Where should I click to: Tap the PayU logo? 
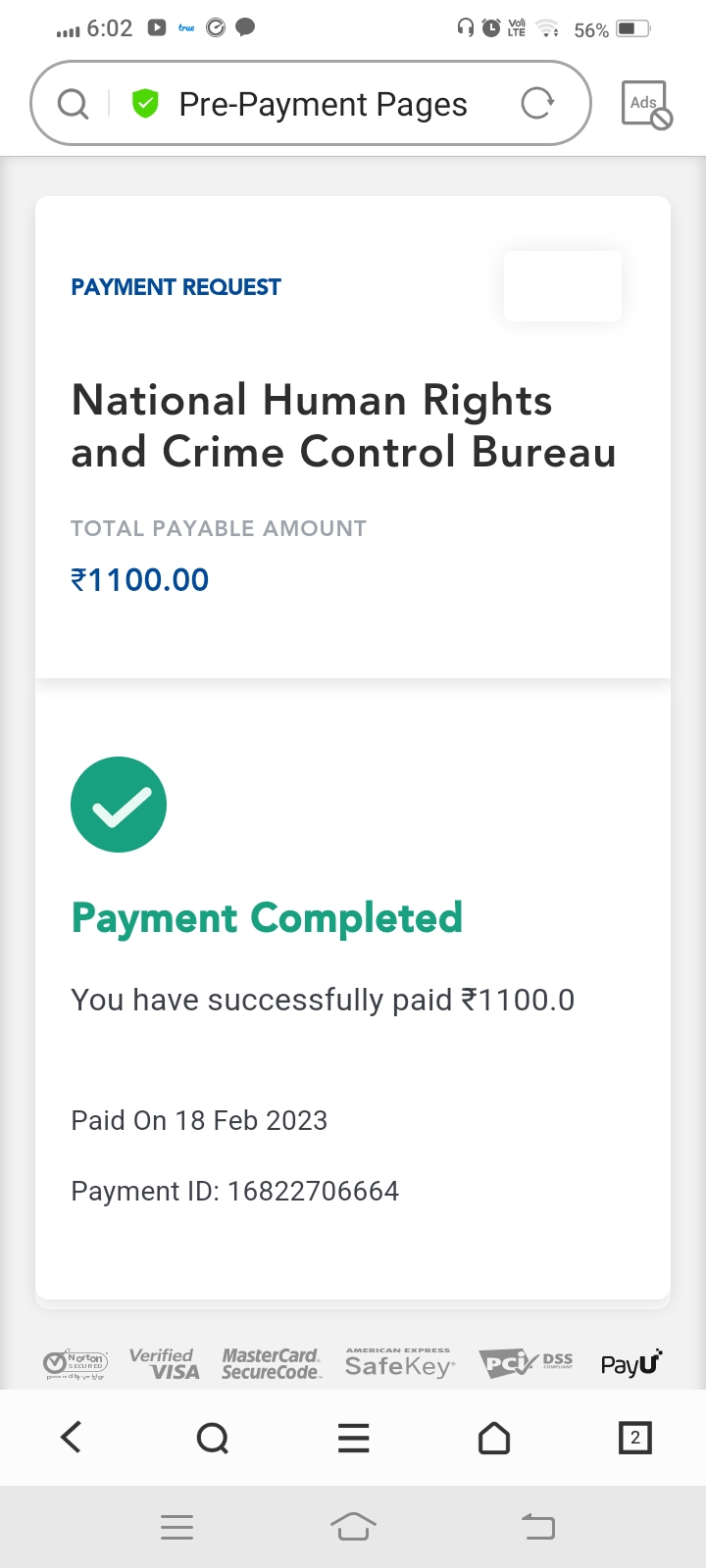pos(630,1363)
